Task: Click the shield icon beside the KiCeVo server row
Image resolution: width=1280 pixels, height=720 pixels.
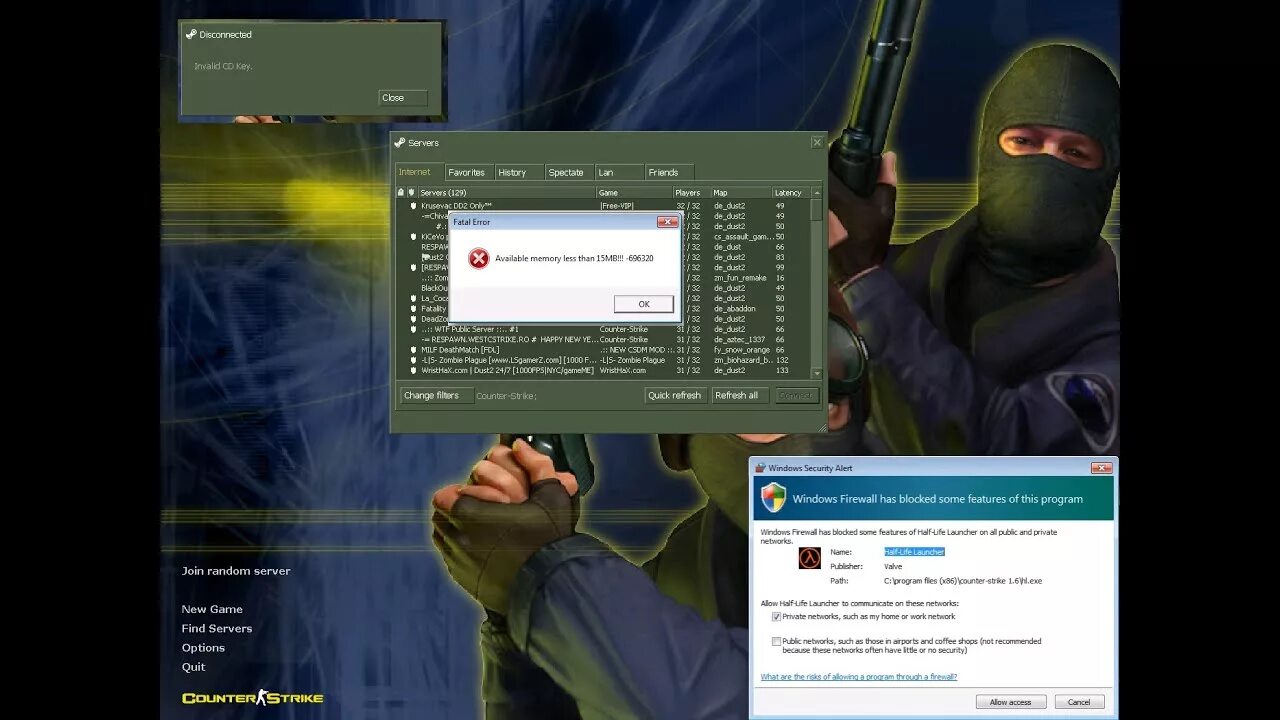Action: coord(413,237)
